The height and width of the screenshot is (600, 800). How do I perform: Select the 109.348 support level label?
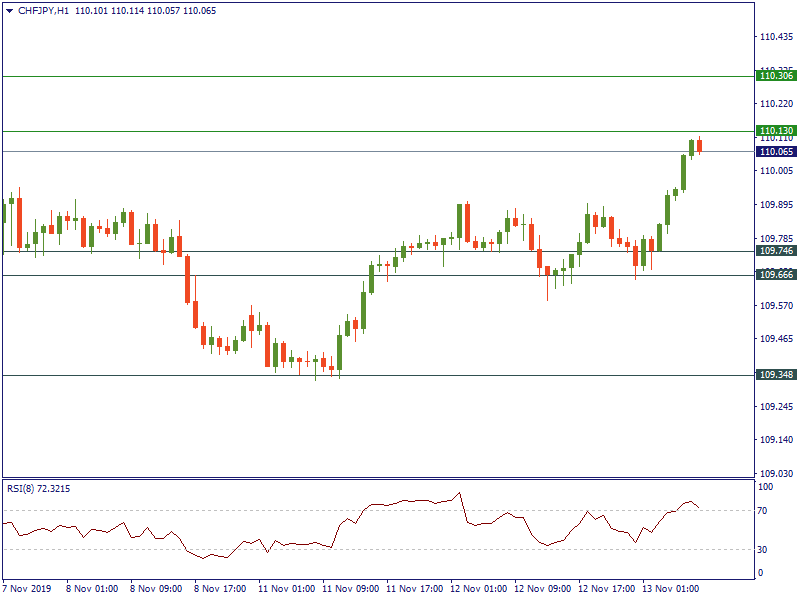pyautogui.click(x=777, y=375)
